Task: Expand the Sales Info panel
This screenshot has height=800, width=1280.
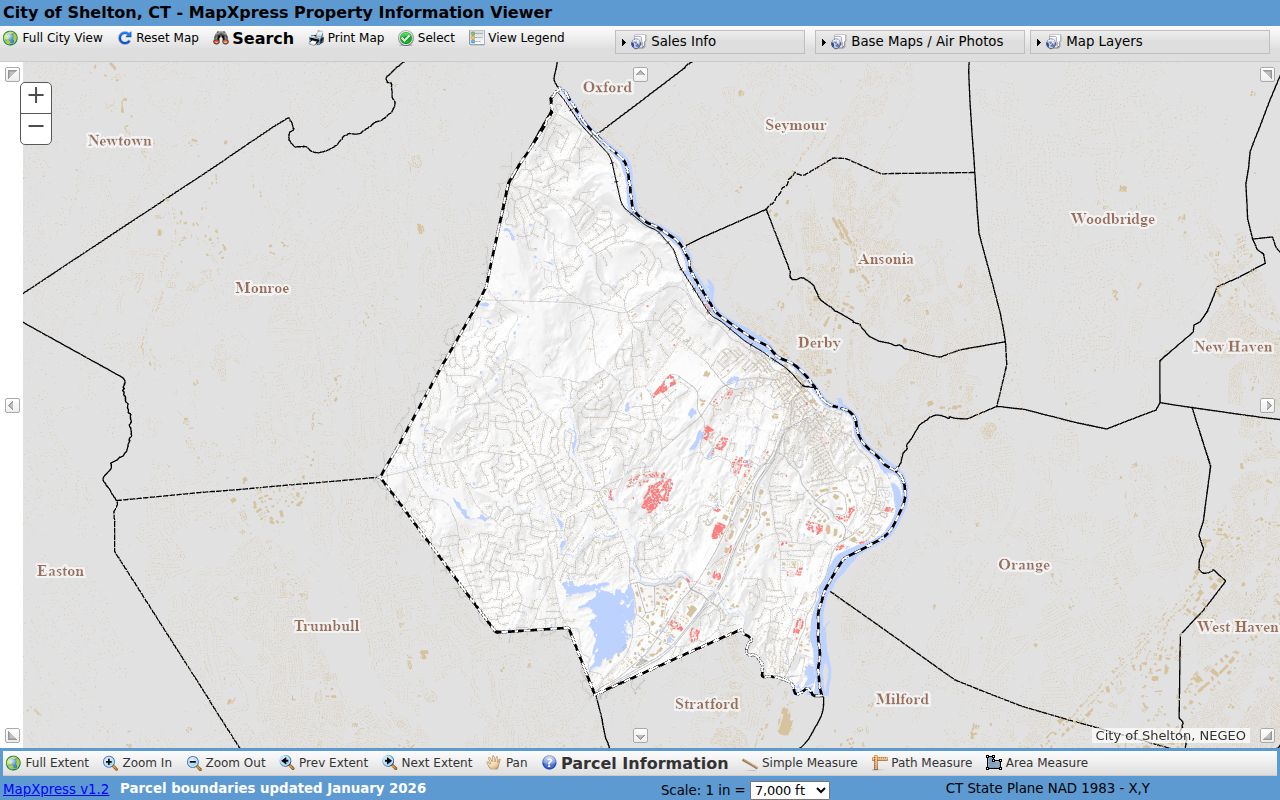Action: click(710, 41)
